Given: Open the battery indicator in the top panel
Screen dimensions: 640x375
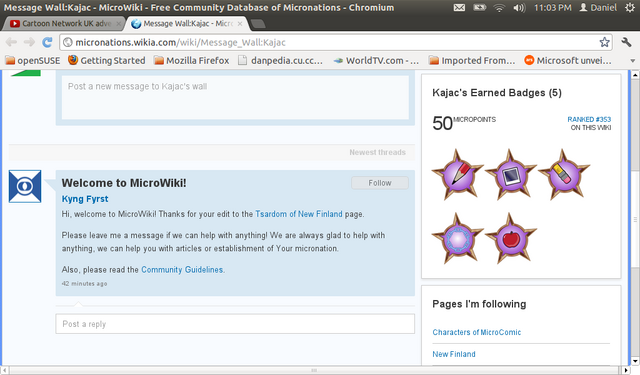Looking at the screenshot, I should pyautogui.click(x=480, y=7).
